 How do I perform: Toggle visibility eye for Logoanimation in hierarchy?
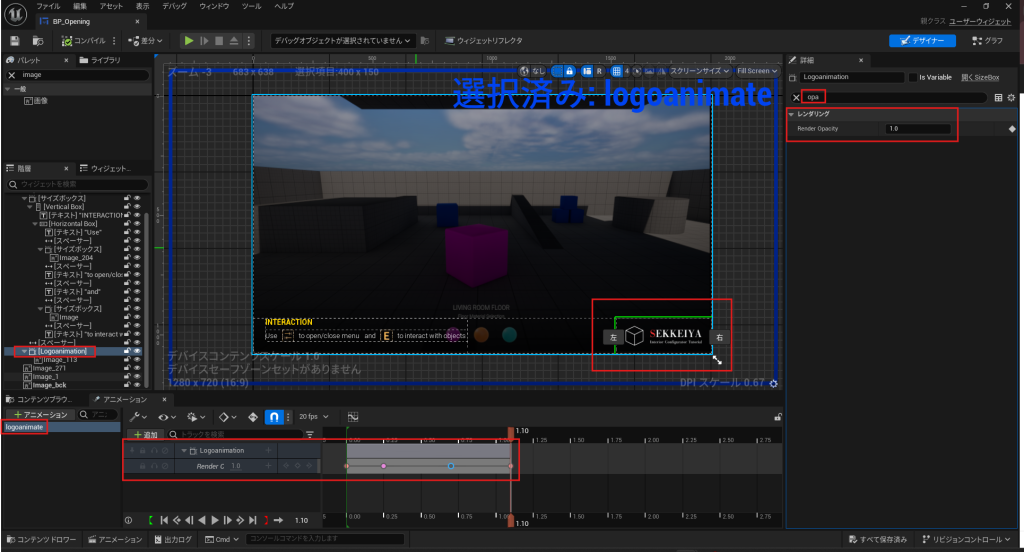(x=137, y=352)
